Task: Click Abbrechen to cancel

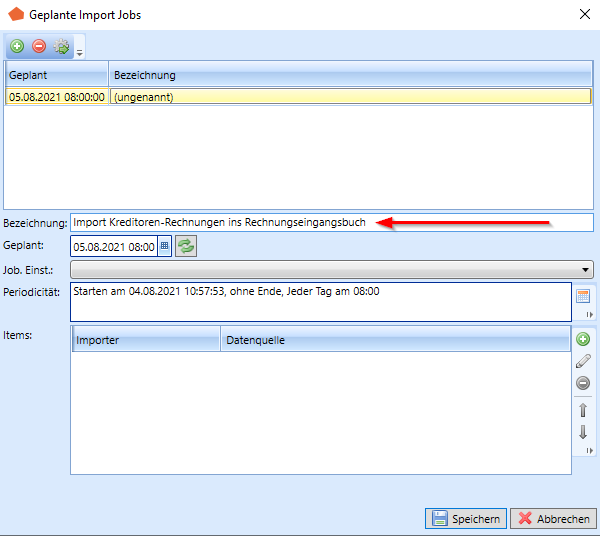Action: pos(553,518)
